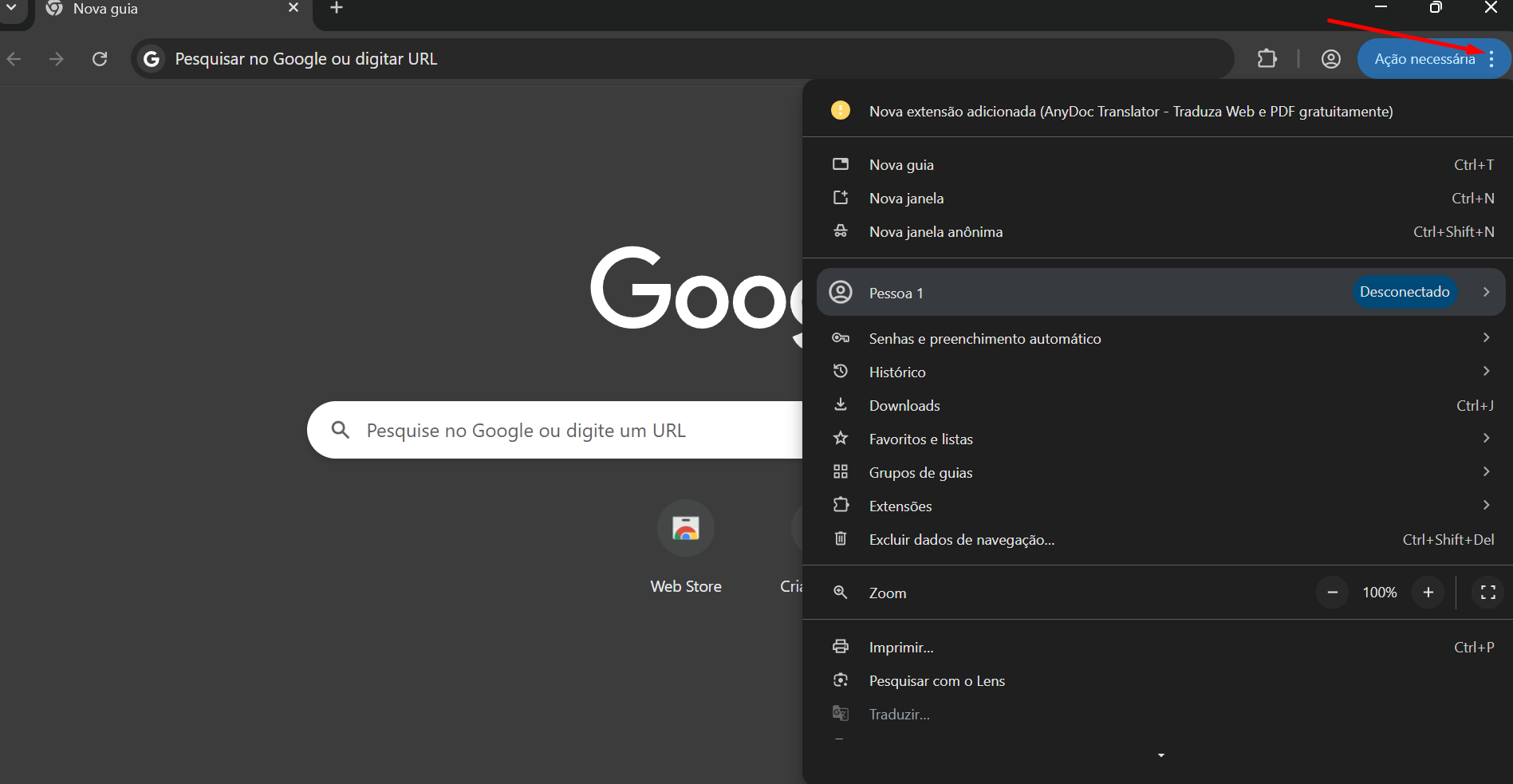Click the Desconectado badge
The height and width of the screenshot is (784, 1513).
click(x=1405, y=292)
